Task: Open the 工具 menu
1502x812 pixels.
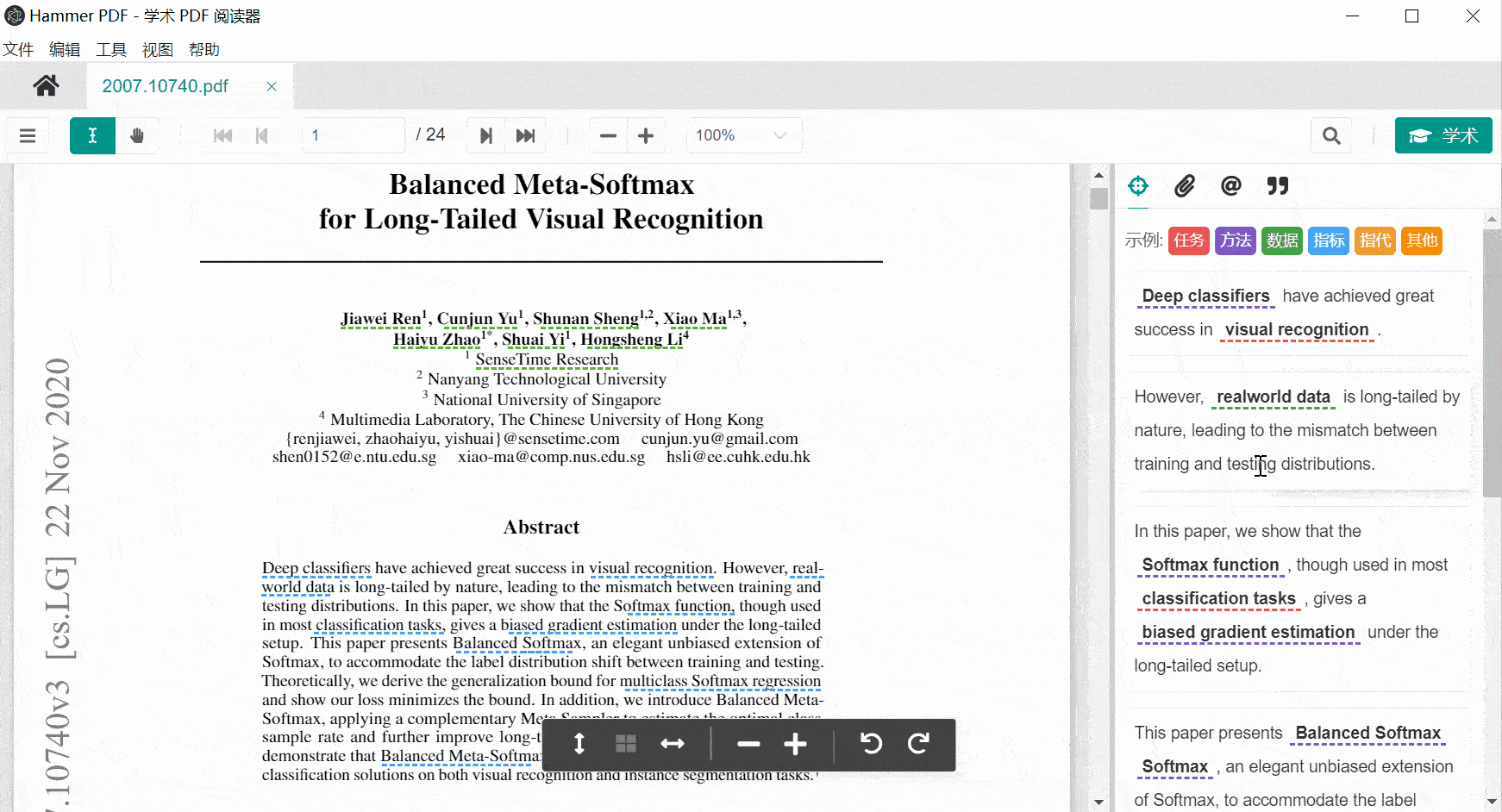Action: tap(111, 50)
